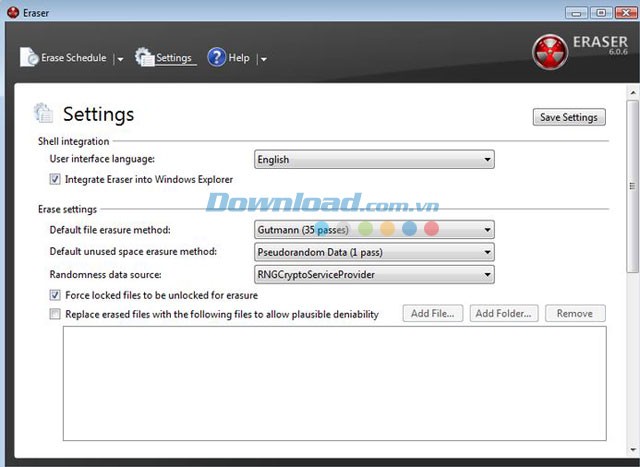
Task: Open the Randomness data source dropdown
Action: pyautogui.click(x=375, y=274)
